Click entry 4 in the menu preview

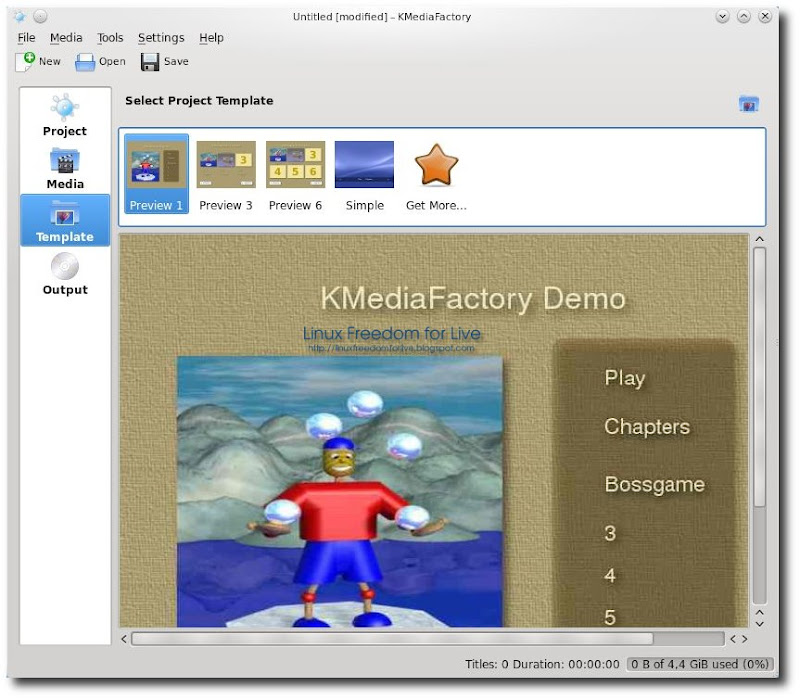[610, 576]
